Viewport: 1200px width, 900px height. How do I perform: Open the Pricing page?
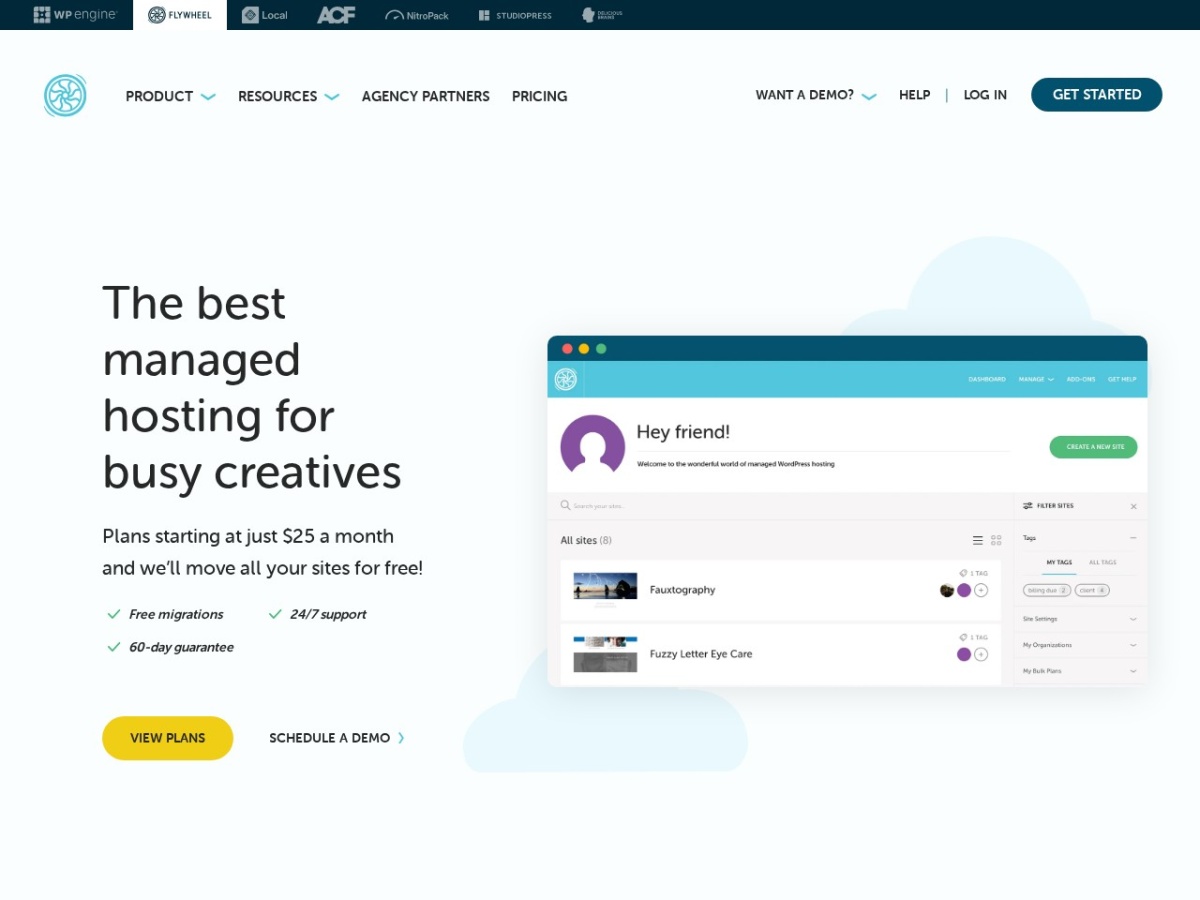pos(539,96)
